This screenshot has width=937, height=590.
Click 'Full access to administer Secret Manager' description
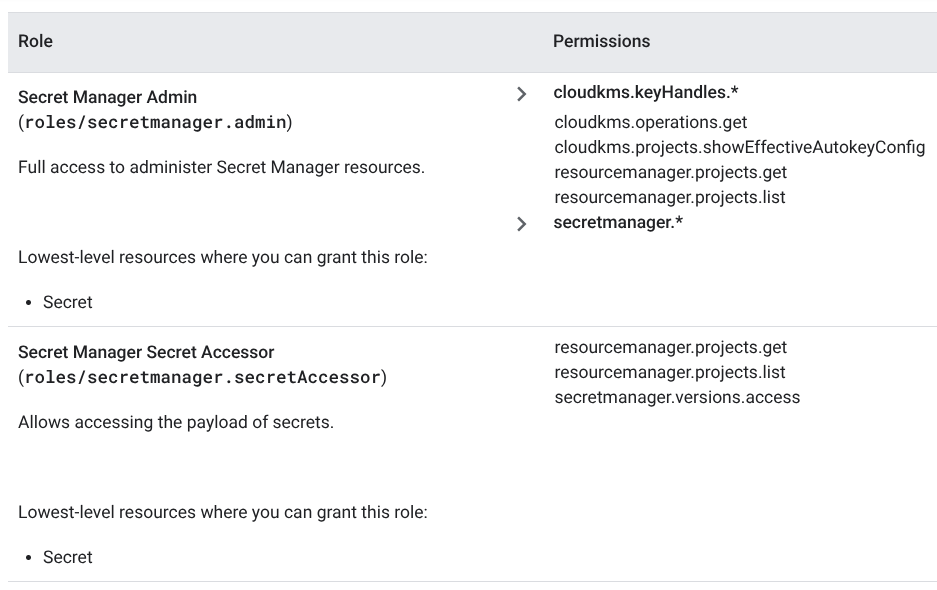(x=221, y=167)
